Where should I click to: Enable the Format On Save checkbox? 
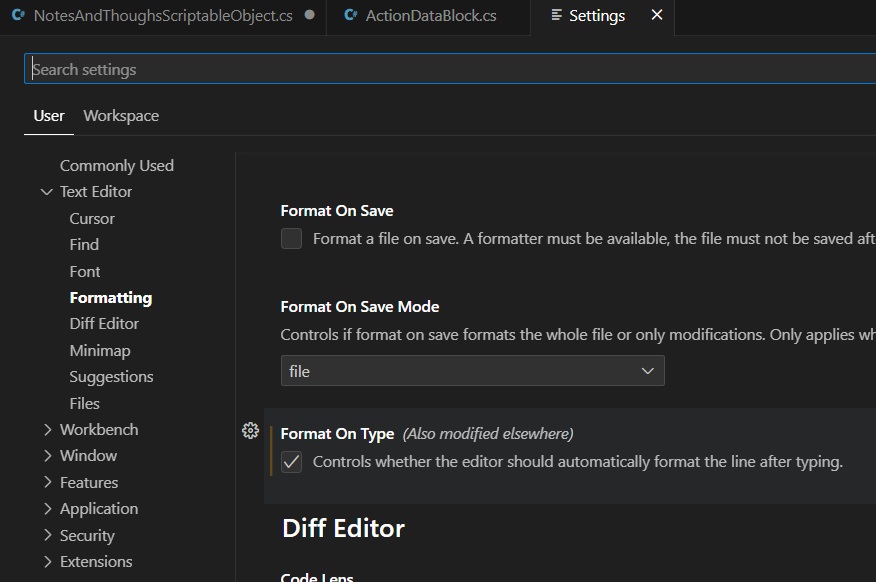pyautogui.click(x=291, y=239)
